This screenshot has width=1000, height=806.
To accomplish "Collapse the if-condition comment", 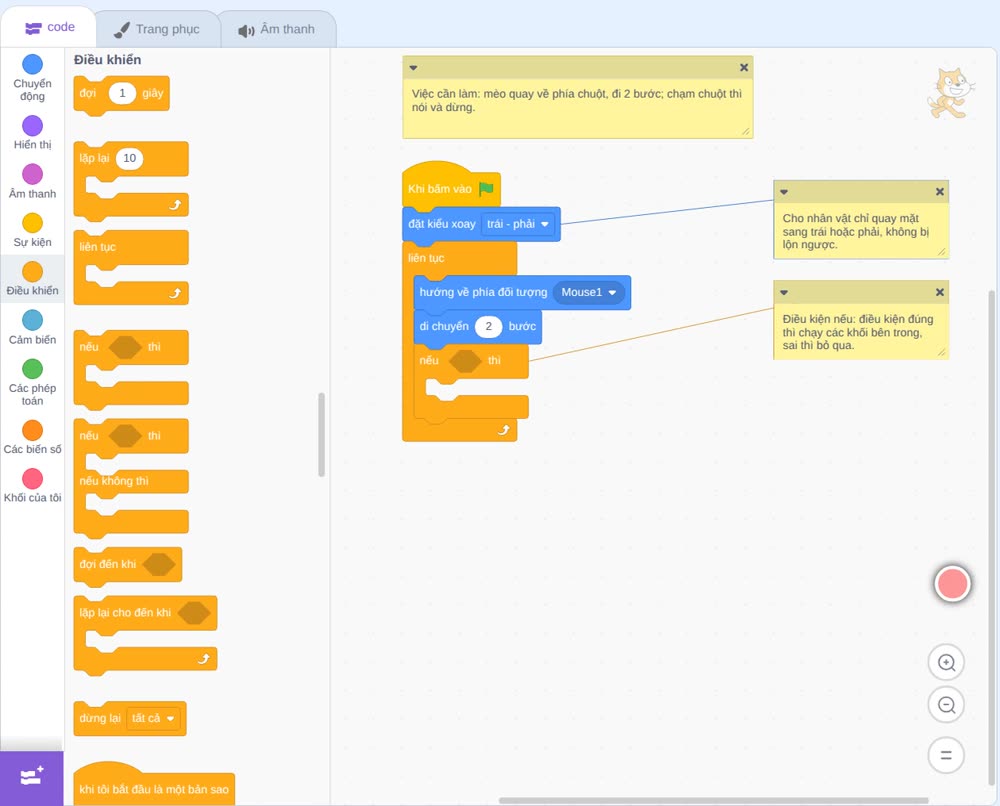I will 784,292.
